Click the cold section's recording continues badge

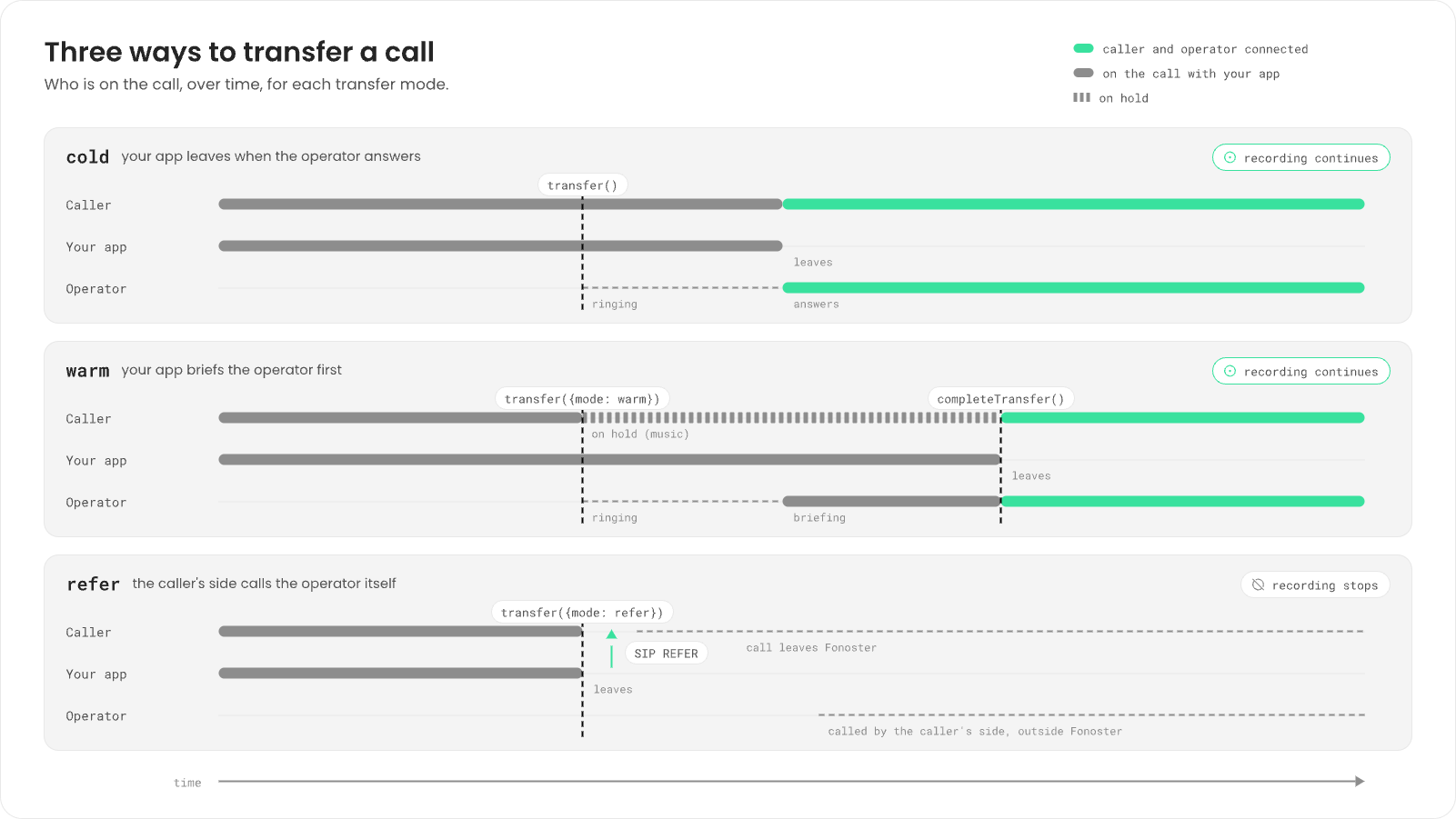(1300, 157)
